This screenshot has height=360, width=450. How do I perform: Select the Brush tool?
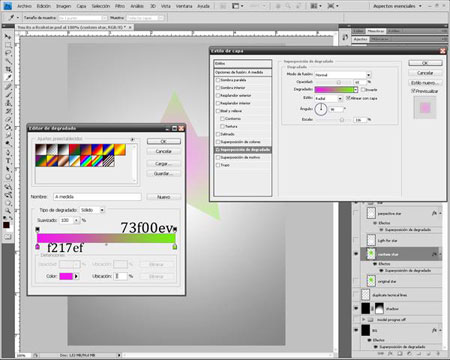(7, 95)
